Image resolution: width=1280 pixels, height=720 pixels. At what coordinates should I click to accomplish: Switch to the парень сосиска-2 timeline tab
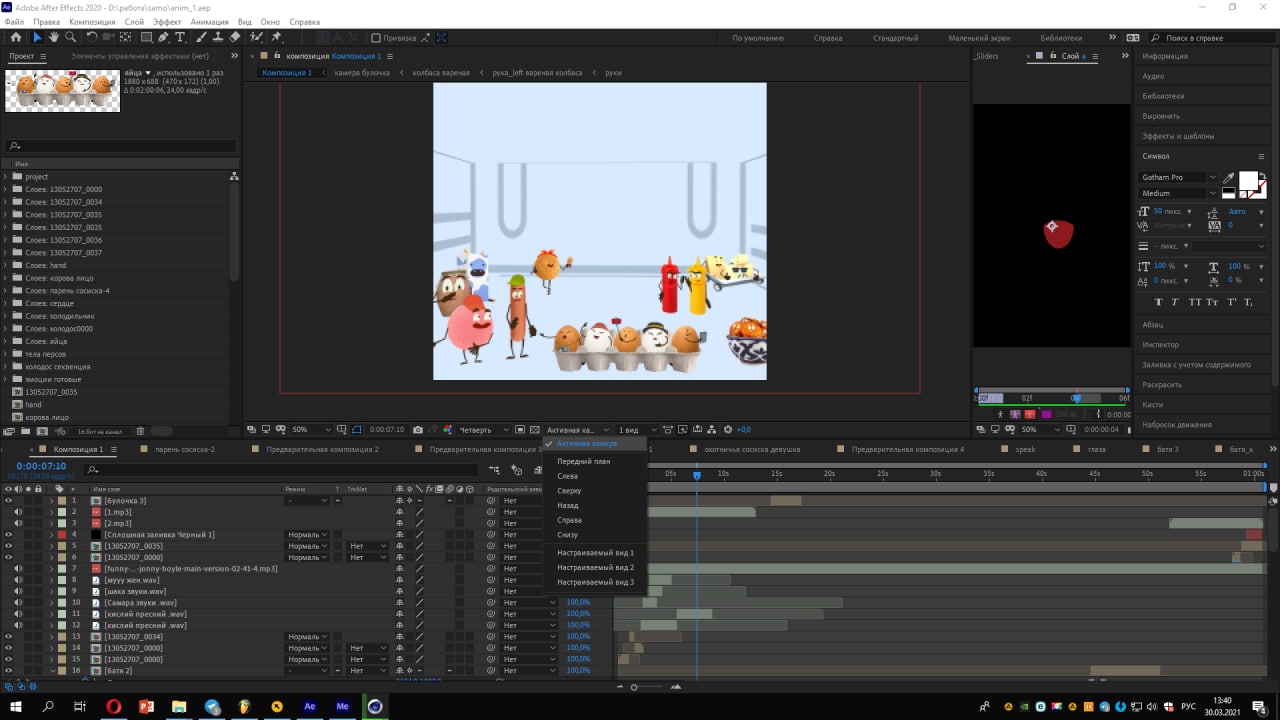(185, 450)
